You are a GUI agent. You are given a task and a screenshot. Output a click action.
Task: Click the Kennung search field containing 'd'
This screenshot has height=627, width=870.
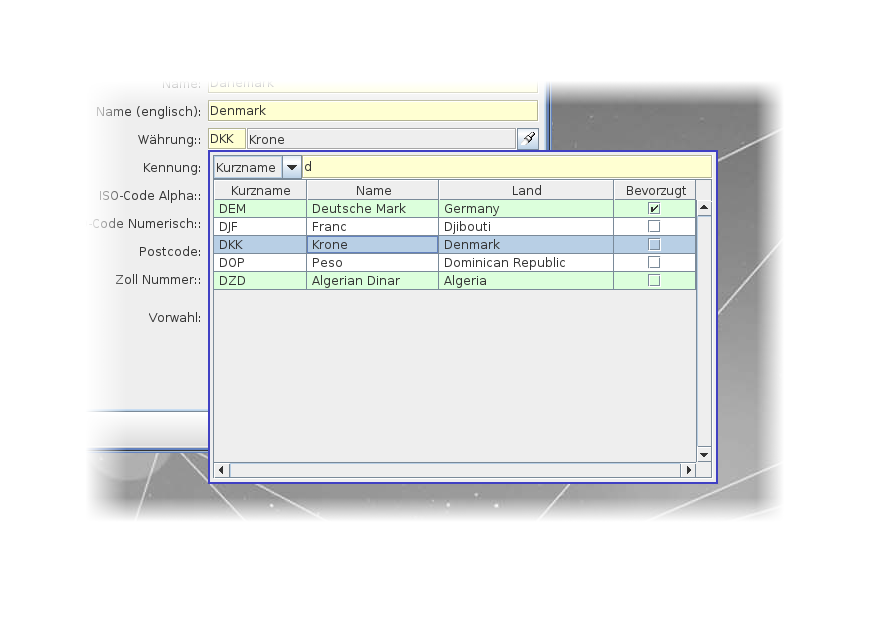point(506,167)
